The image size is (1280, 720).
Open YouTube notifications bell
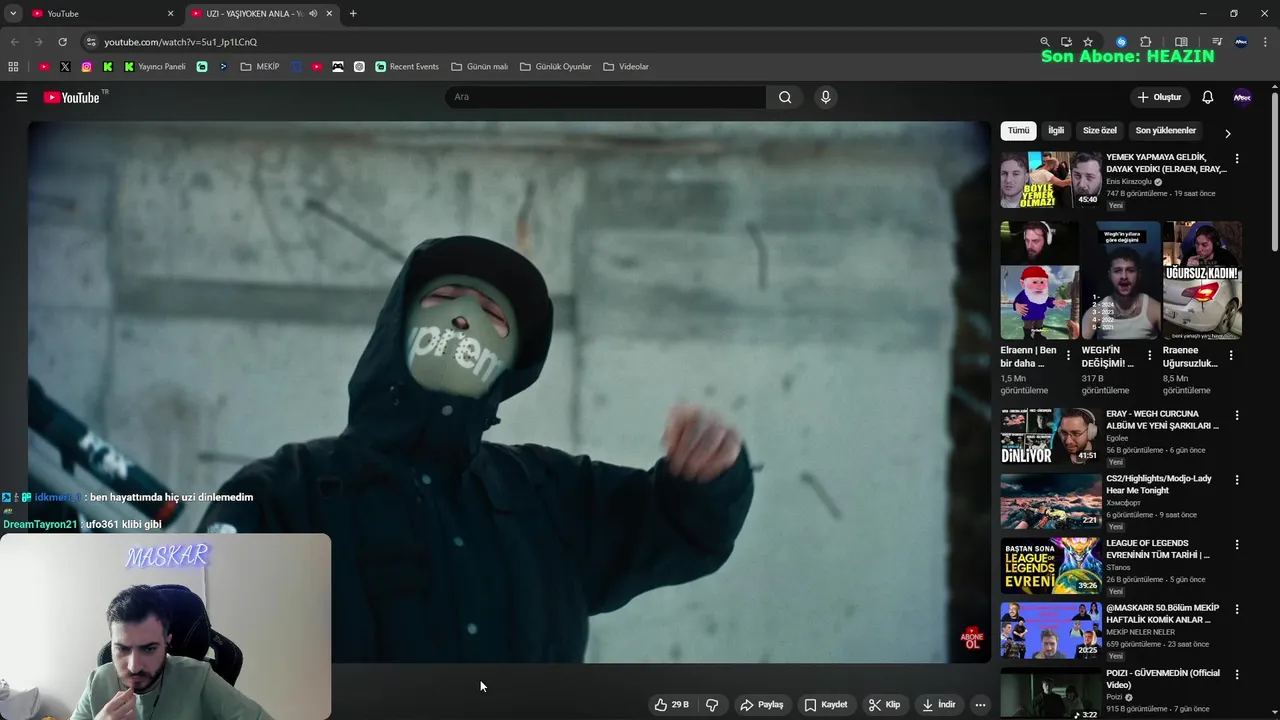tap(1207, 97)
